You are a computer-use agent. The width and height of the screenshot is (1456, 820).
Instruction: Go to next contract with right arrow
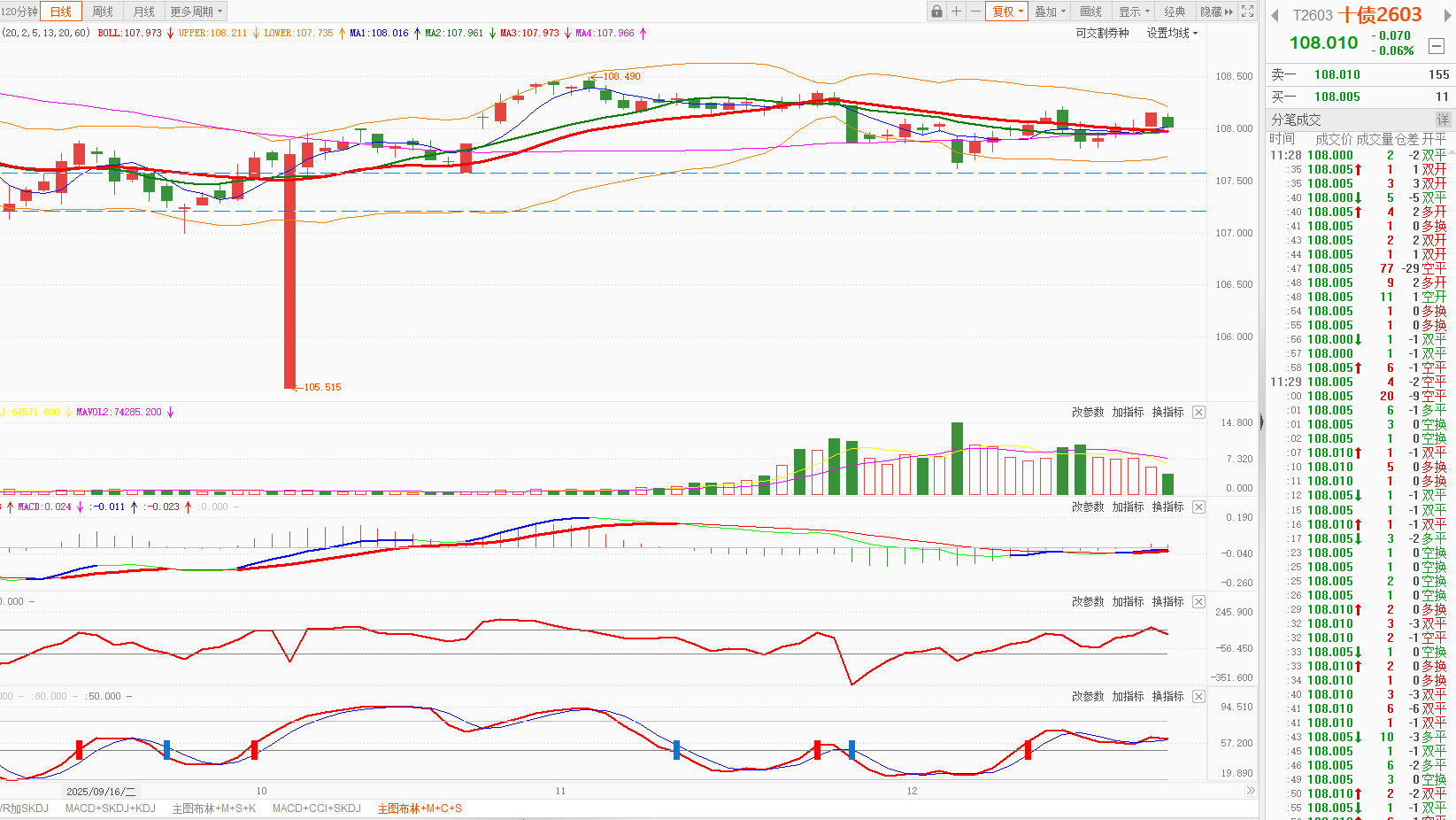click(x=1446, y=16)
